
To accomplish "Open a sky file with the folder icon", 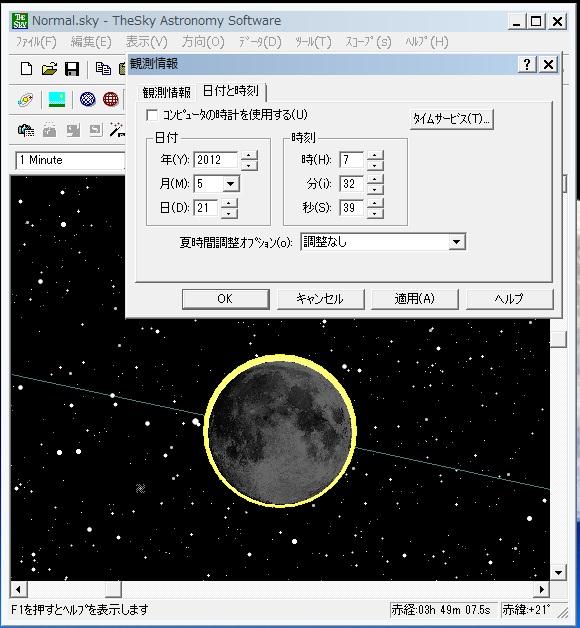I will pyautogui.click(x=49, y=69).
